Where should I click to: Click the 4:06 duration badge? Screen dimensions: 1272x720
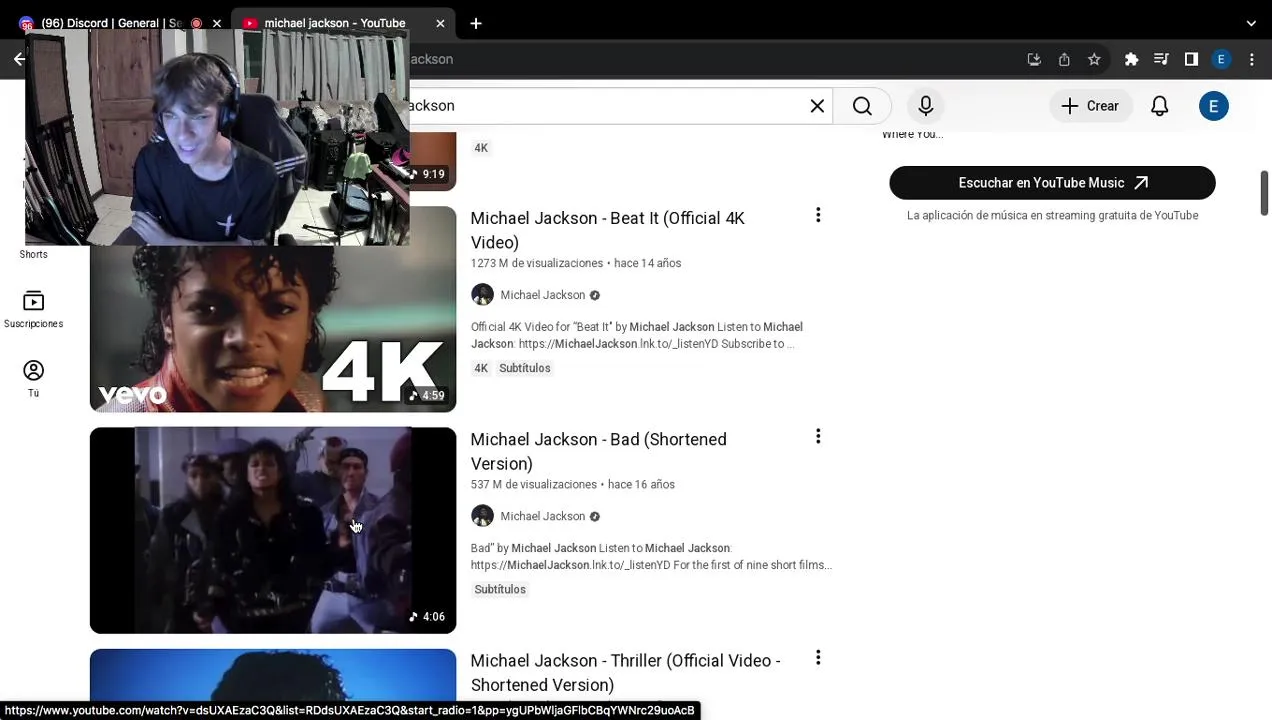click(427, 616)
